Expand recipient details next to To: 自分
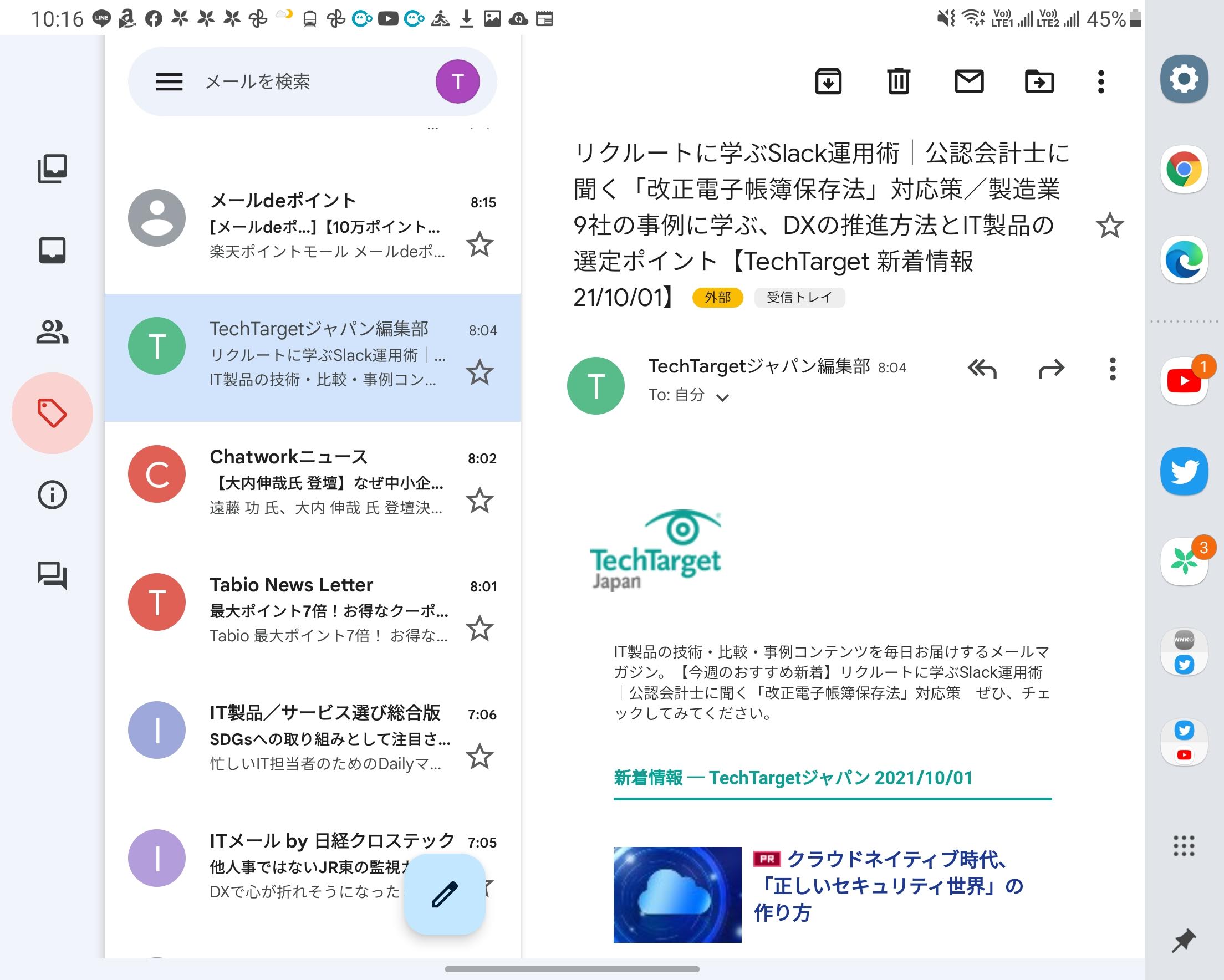The width and height of the screenshot is (1224, 980). [x=723, y=397]
